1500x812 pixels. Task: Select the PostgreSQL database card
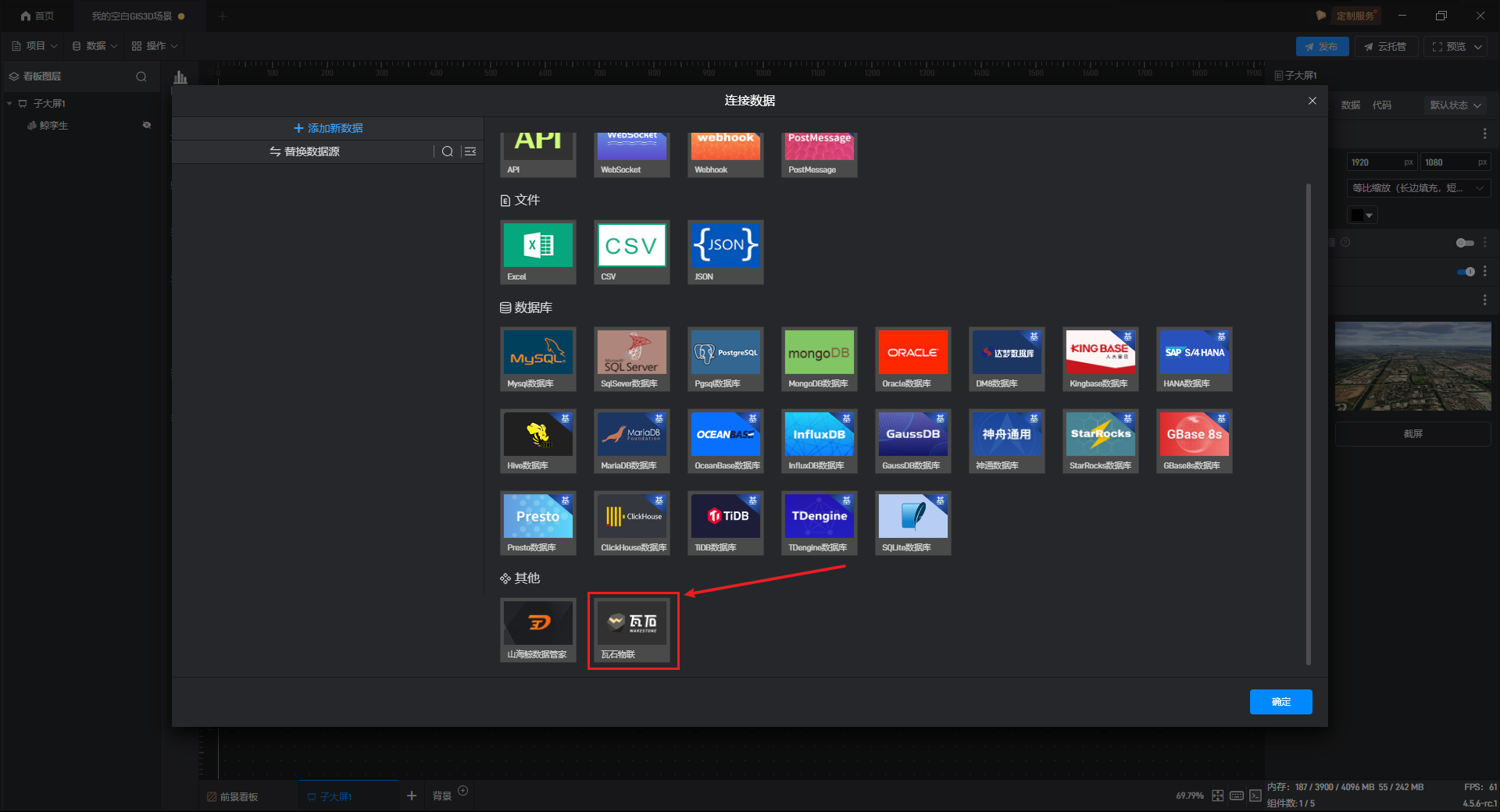726,359
